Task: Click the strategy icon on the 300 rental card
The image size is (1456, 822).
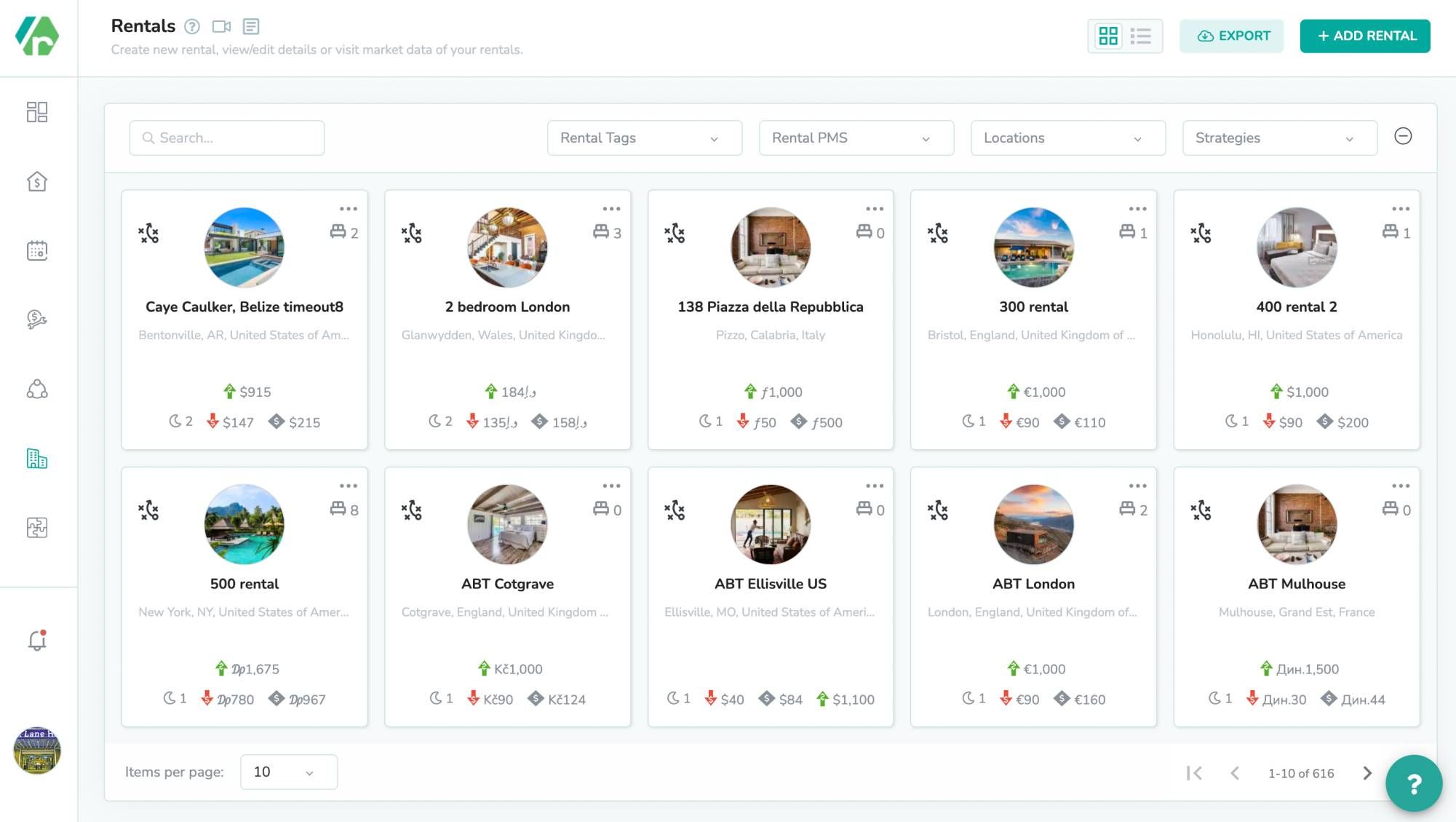Action: 939,234
